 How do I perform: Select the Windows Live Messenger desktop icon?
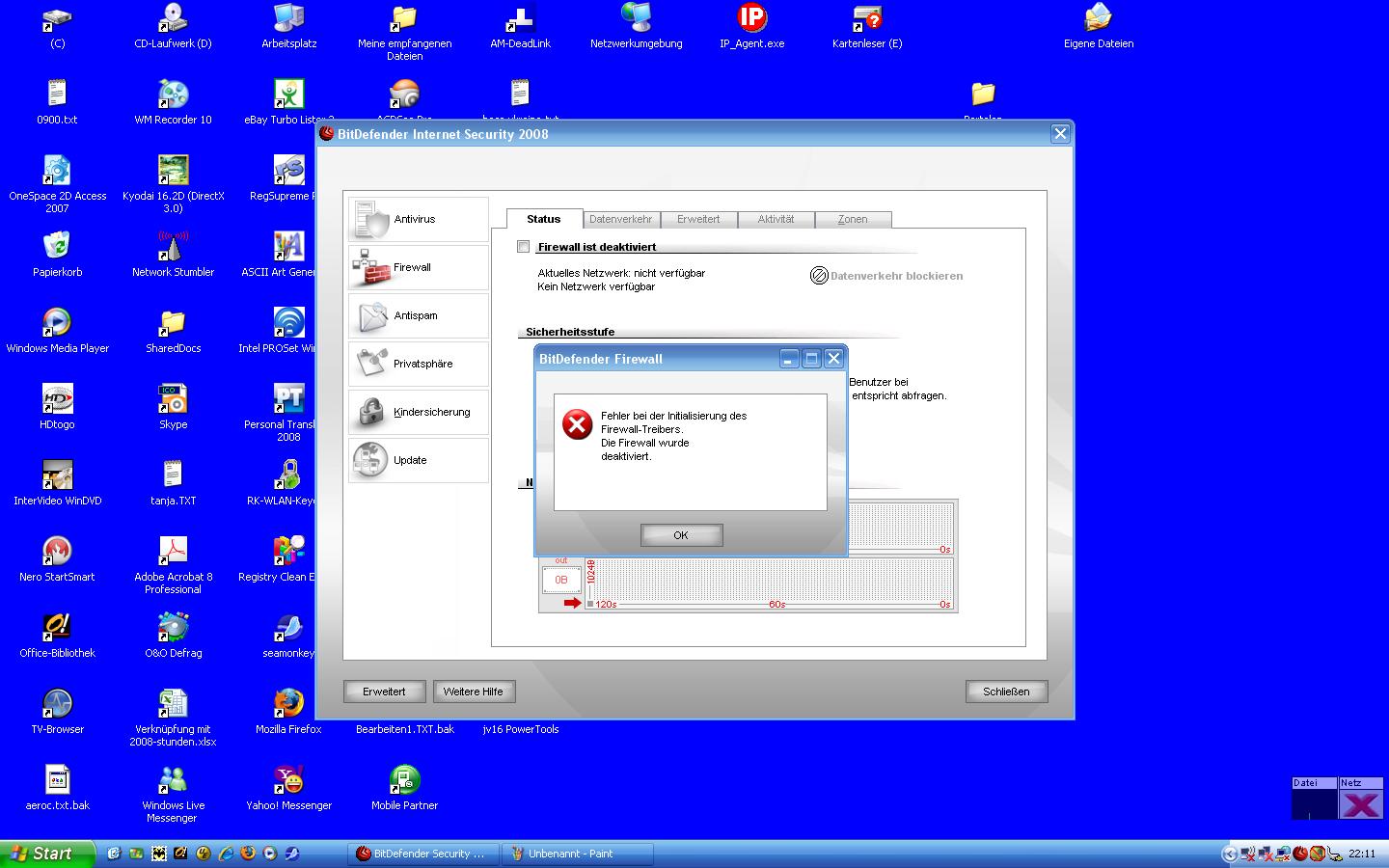[173, 794]
